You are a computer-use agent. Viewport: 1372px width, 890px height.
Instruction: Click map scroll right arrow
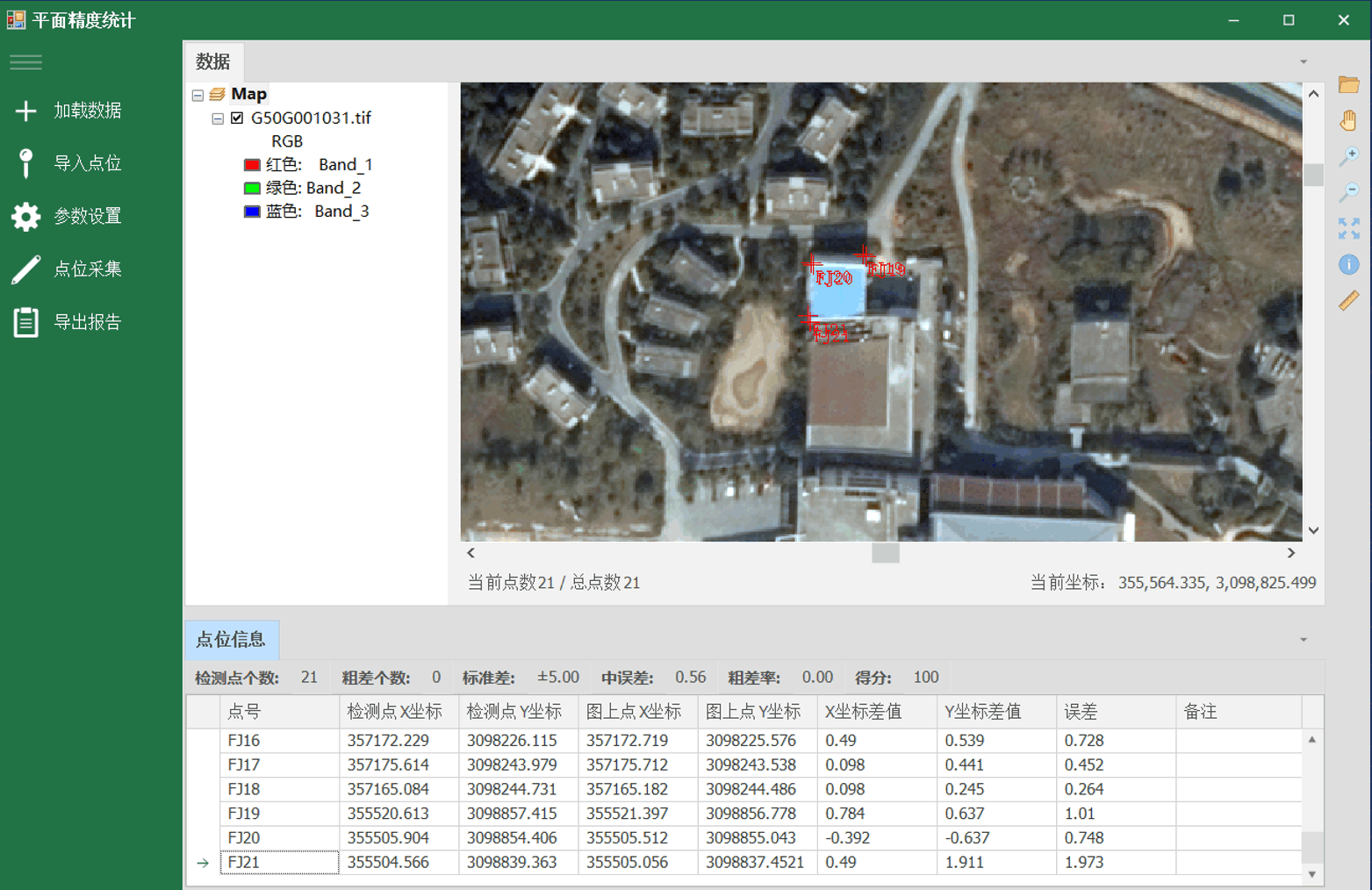1291,553
